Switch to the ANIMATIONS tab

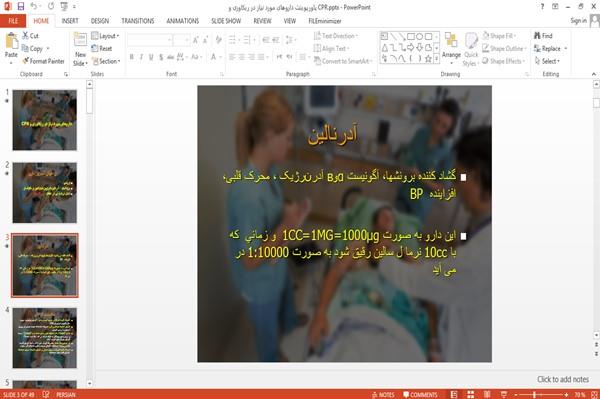click(x=183, y=21)
